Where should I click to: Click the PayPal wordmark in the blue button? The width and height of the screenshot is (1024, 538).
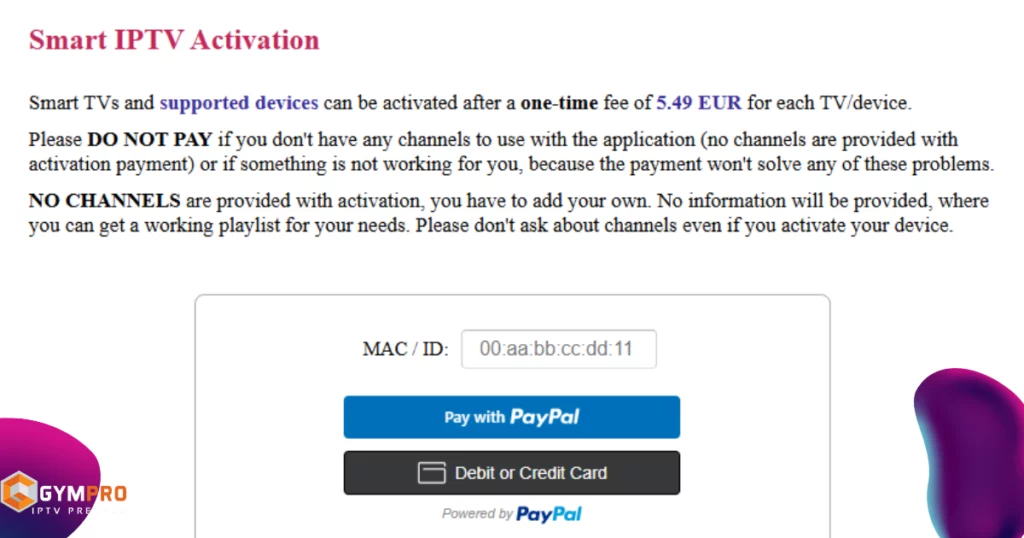point(545,417)
